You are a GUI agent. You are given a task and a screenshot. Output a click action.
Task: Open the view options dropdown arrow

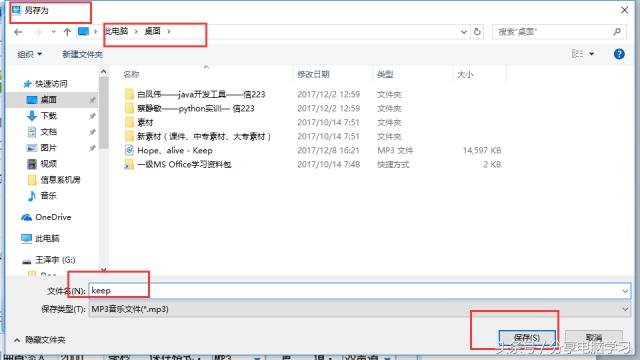591,54
